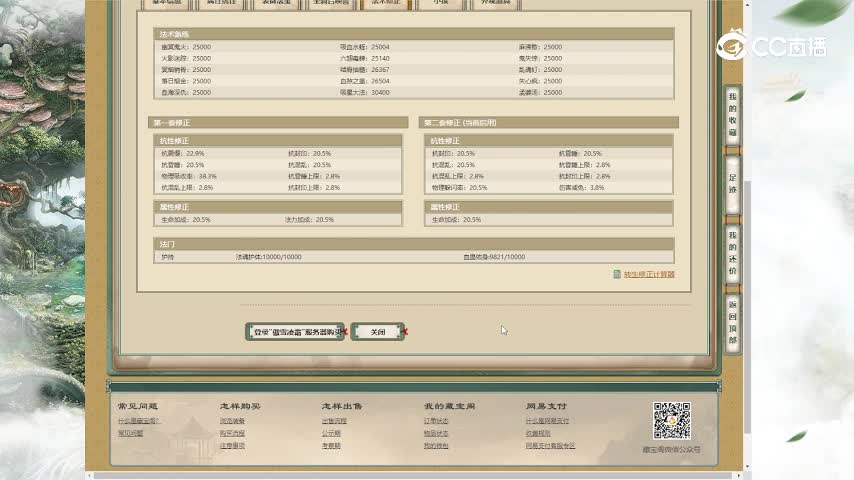Click the calculator icon beside 转生修正计算器
Image resolution: width=854 pixels, height=480 pixels.
(616, 274)
